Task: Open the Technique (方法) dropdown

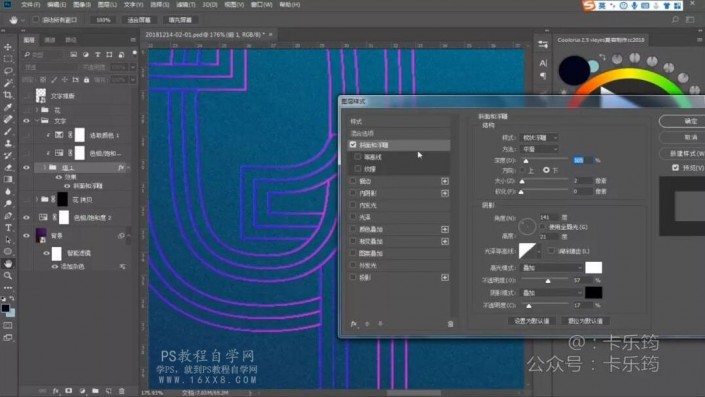Action: [539, 149]
